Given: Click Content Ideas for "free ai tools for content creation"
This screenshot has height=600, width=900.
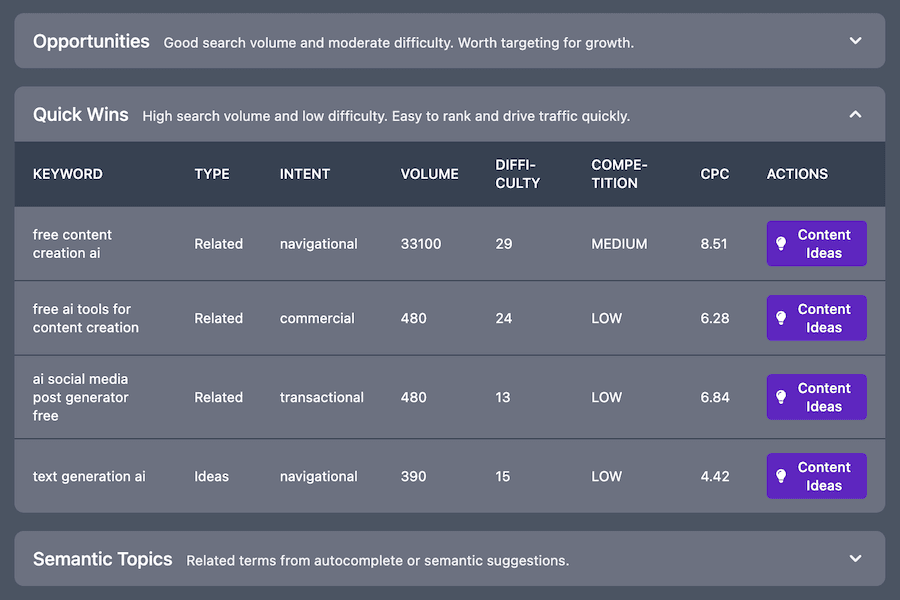Looking at the screenshot, I should coord(816,318).
